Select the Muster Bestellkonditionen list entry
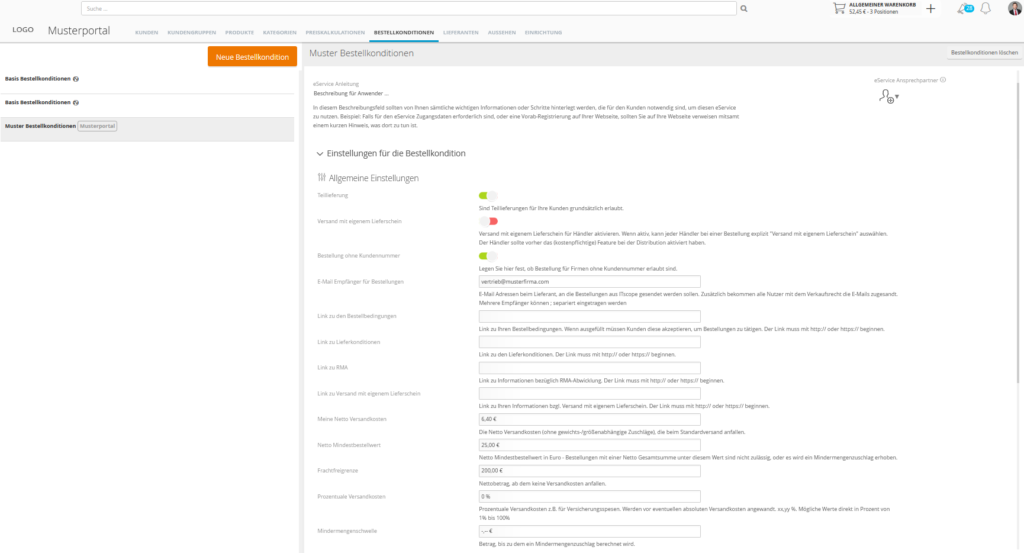The image size is (1024, 553). (x=147, y=129)
